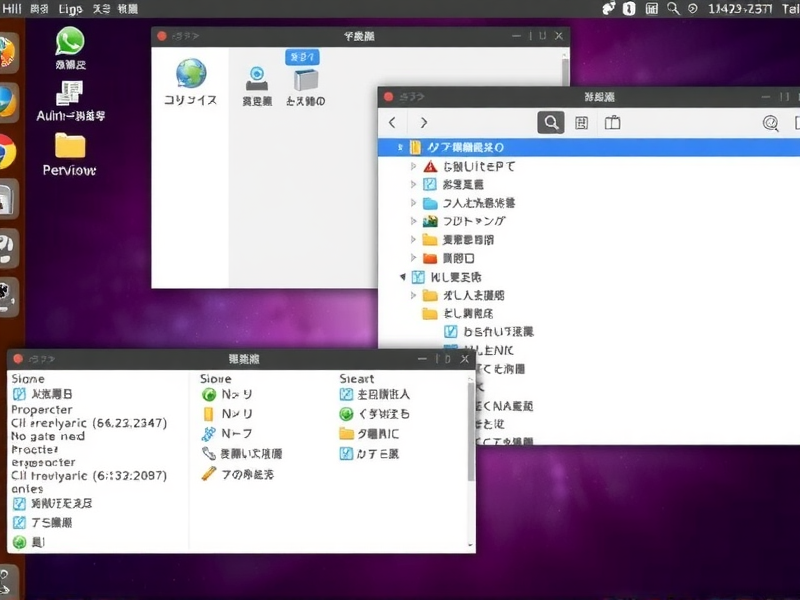Click the book-shaped icon in file browser toolbar
Viewport: 800px width, 600px height.
coord(613,122)
